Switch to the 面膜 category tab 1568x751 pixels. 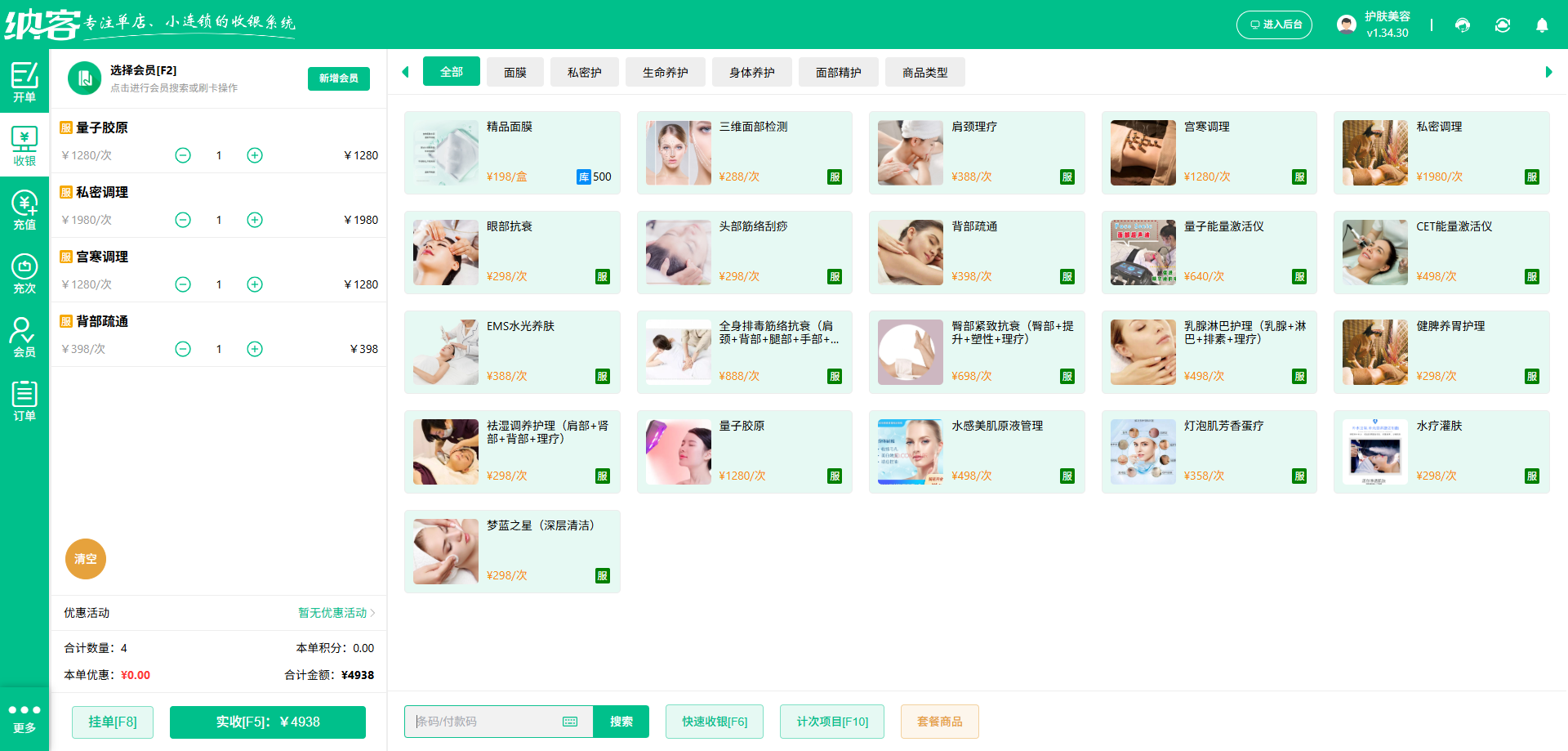[515, 71]
